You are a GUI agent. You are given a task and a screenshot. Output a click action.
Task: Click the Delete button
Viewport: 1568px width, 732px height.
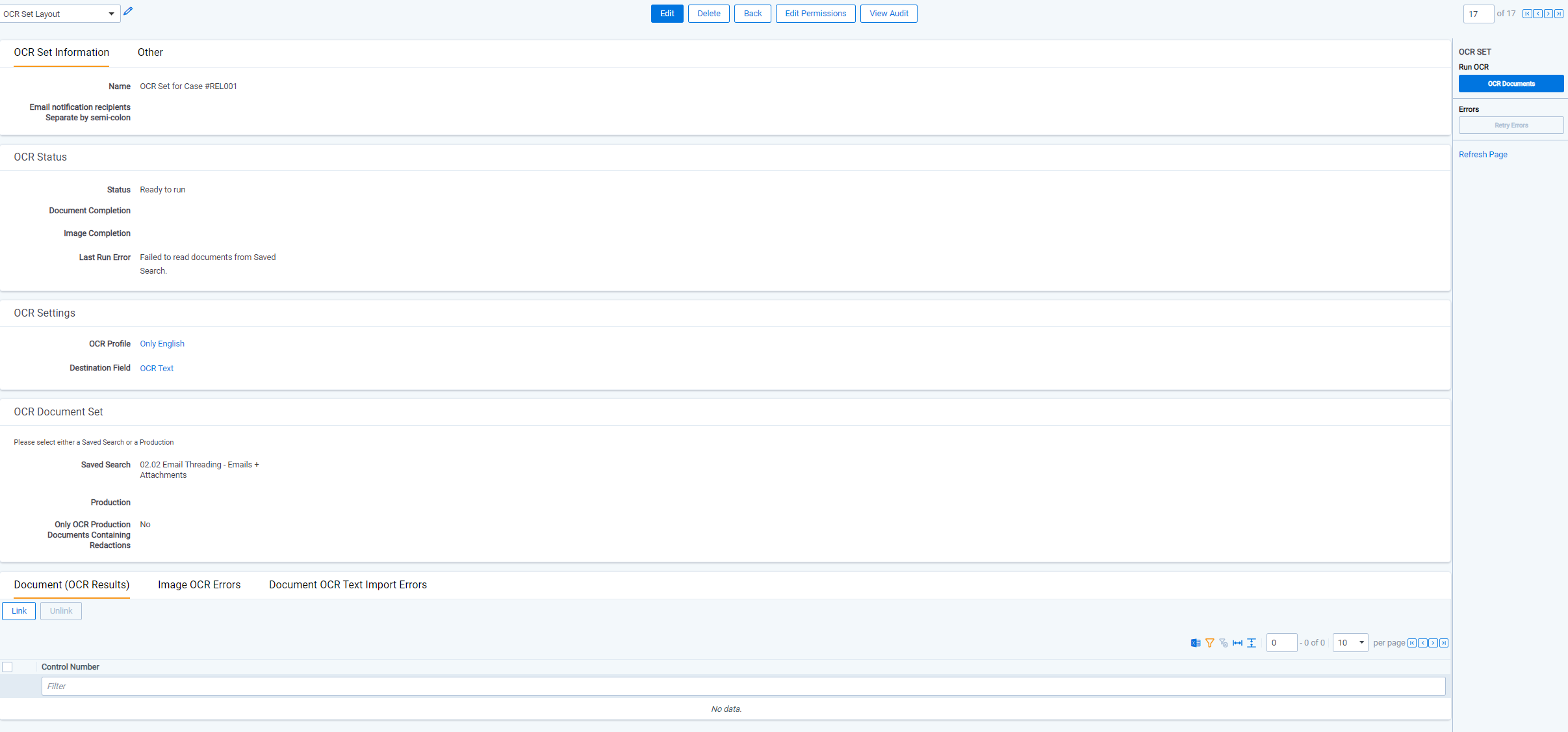709,14
